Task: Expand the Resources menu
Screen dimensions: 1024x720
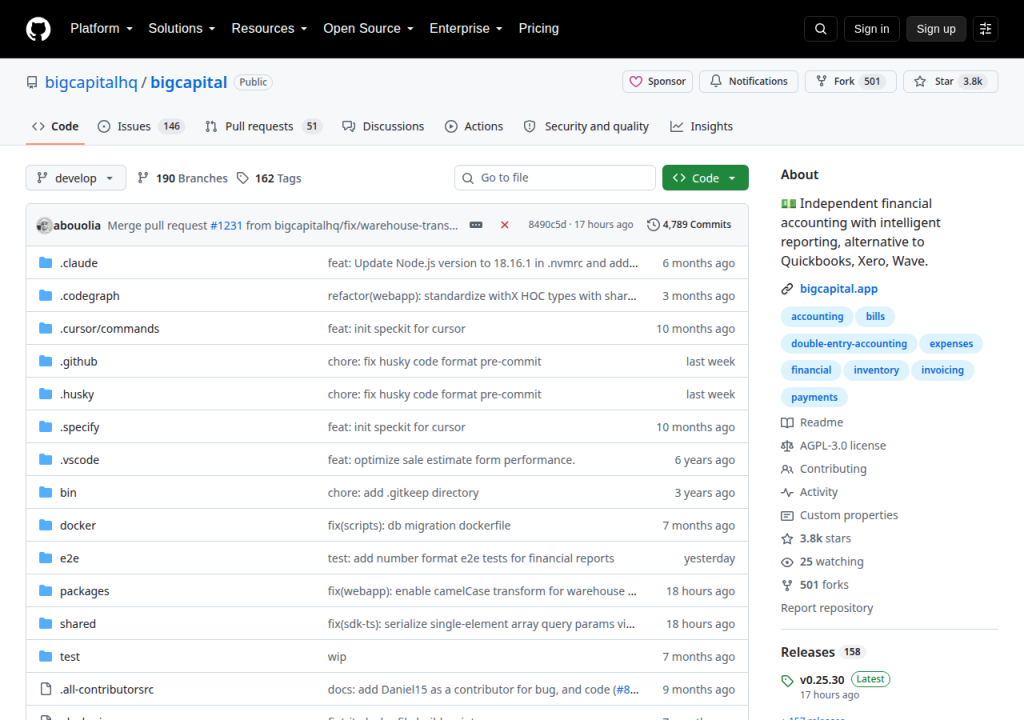Action: 269,29
